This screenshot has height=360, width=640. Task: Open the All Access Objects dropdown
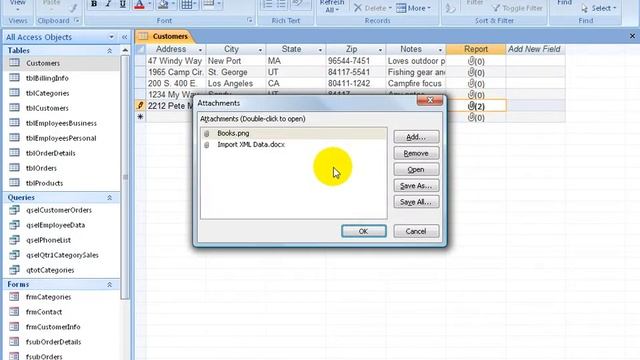111,37
